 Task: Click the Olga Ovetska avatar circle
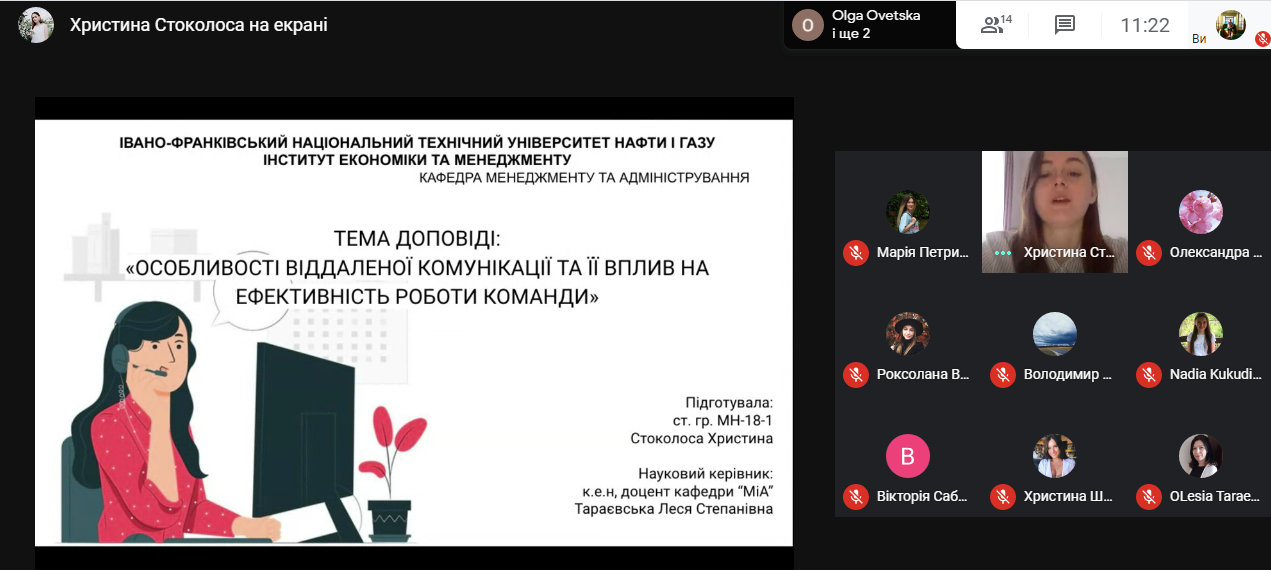point(808,25)
